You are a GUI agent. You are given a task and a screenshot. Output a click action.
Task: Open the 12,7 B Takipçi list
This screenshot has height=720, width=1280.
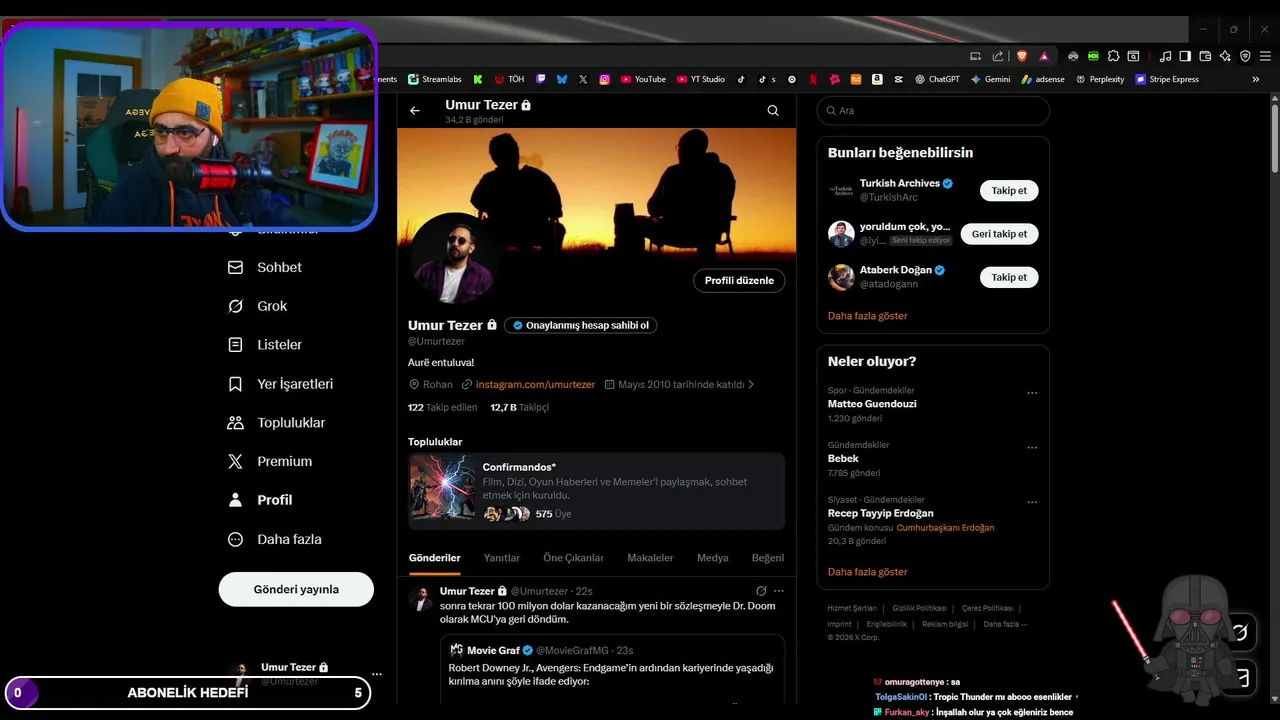pyautogui.click(x=519, y=407)
